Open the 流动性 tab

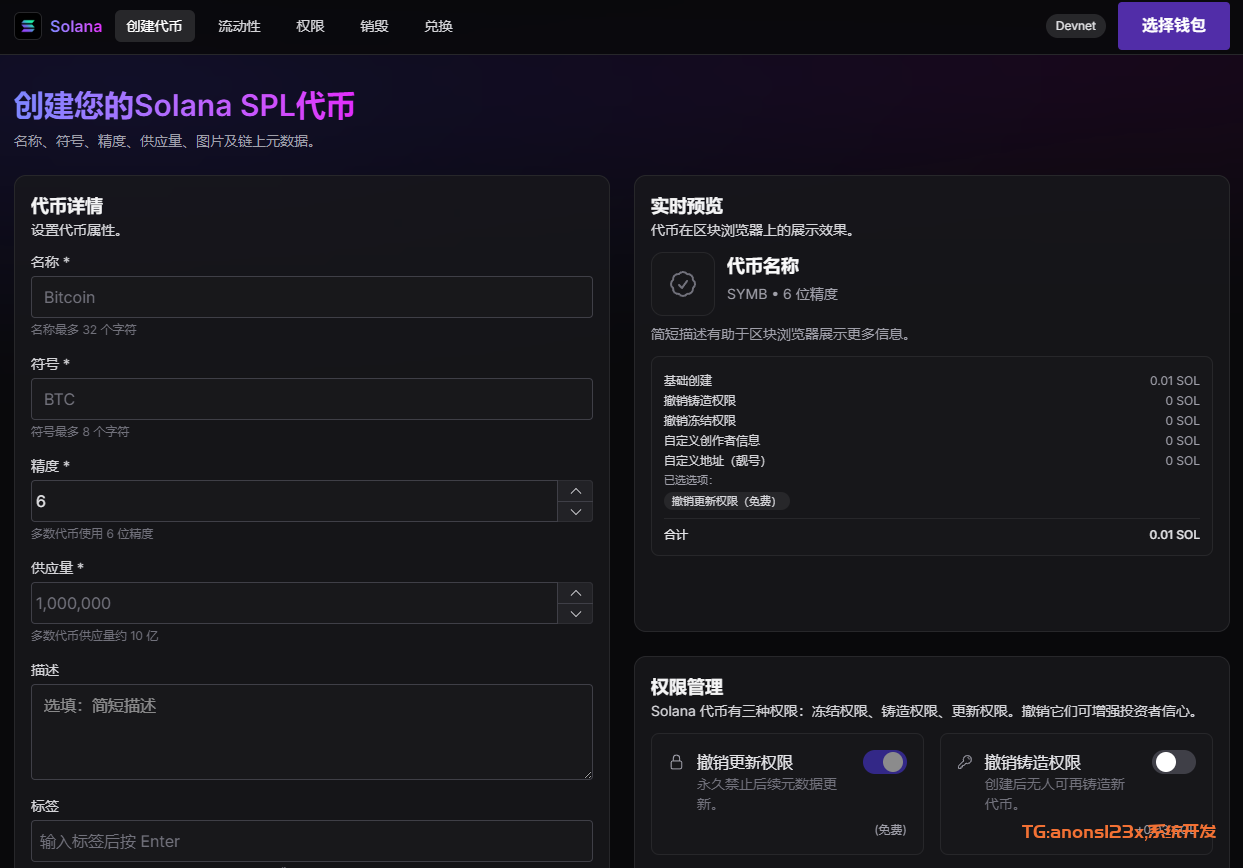[x=239, y=26]
